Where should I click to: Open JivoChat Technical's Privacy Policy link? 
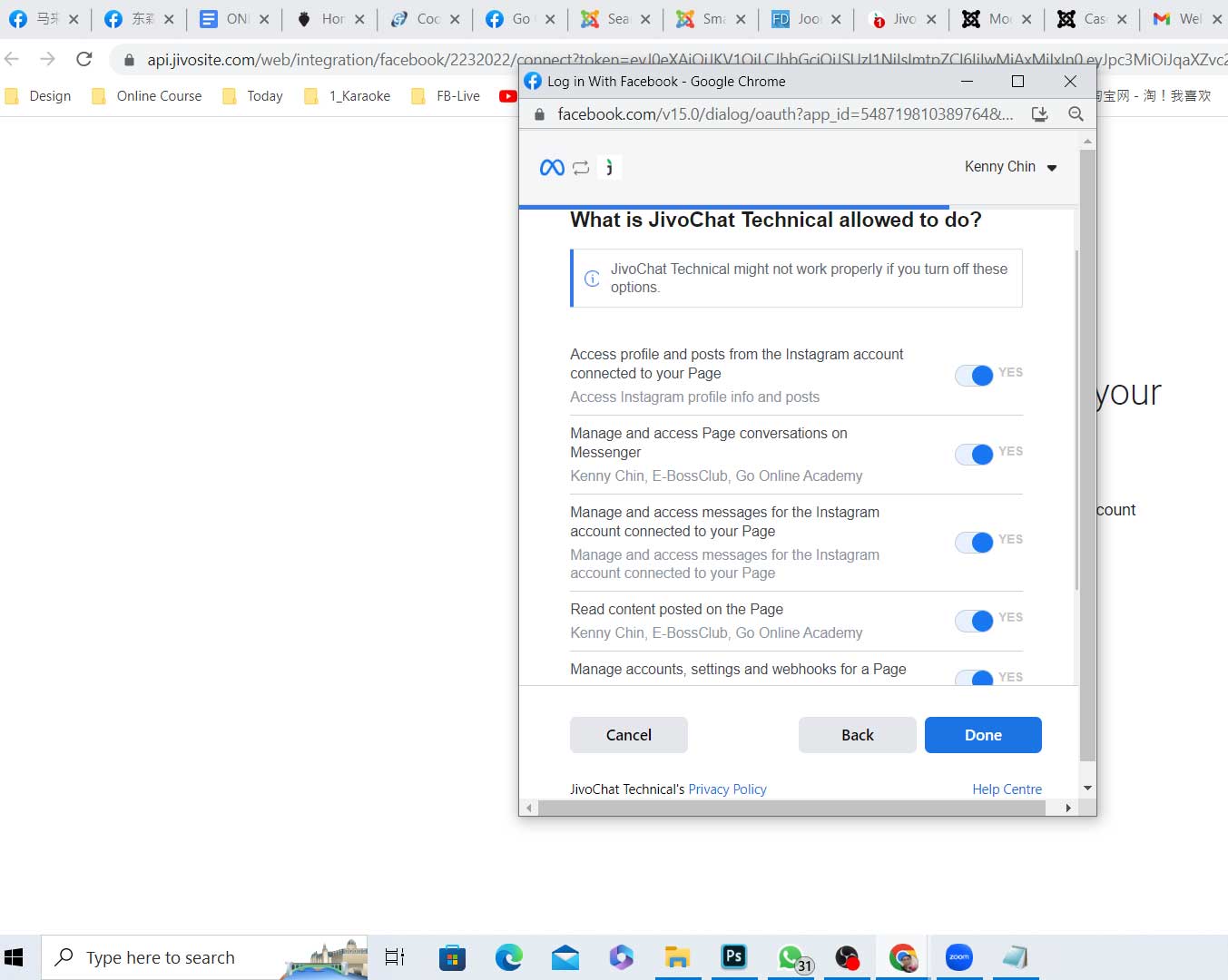727,789
